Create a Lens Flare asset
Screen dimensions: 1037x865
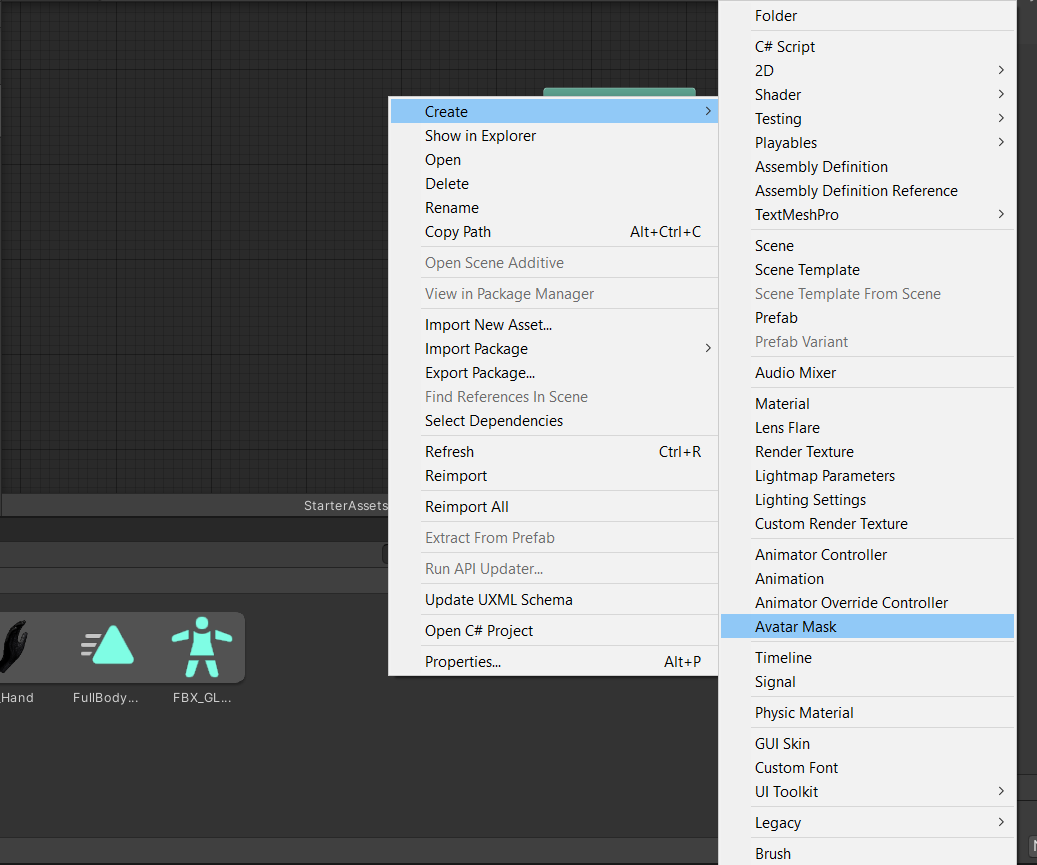tap(867, 427)
